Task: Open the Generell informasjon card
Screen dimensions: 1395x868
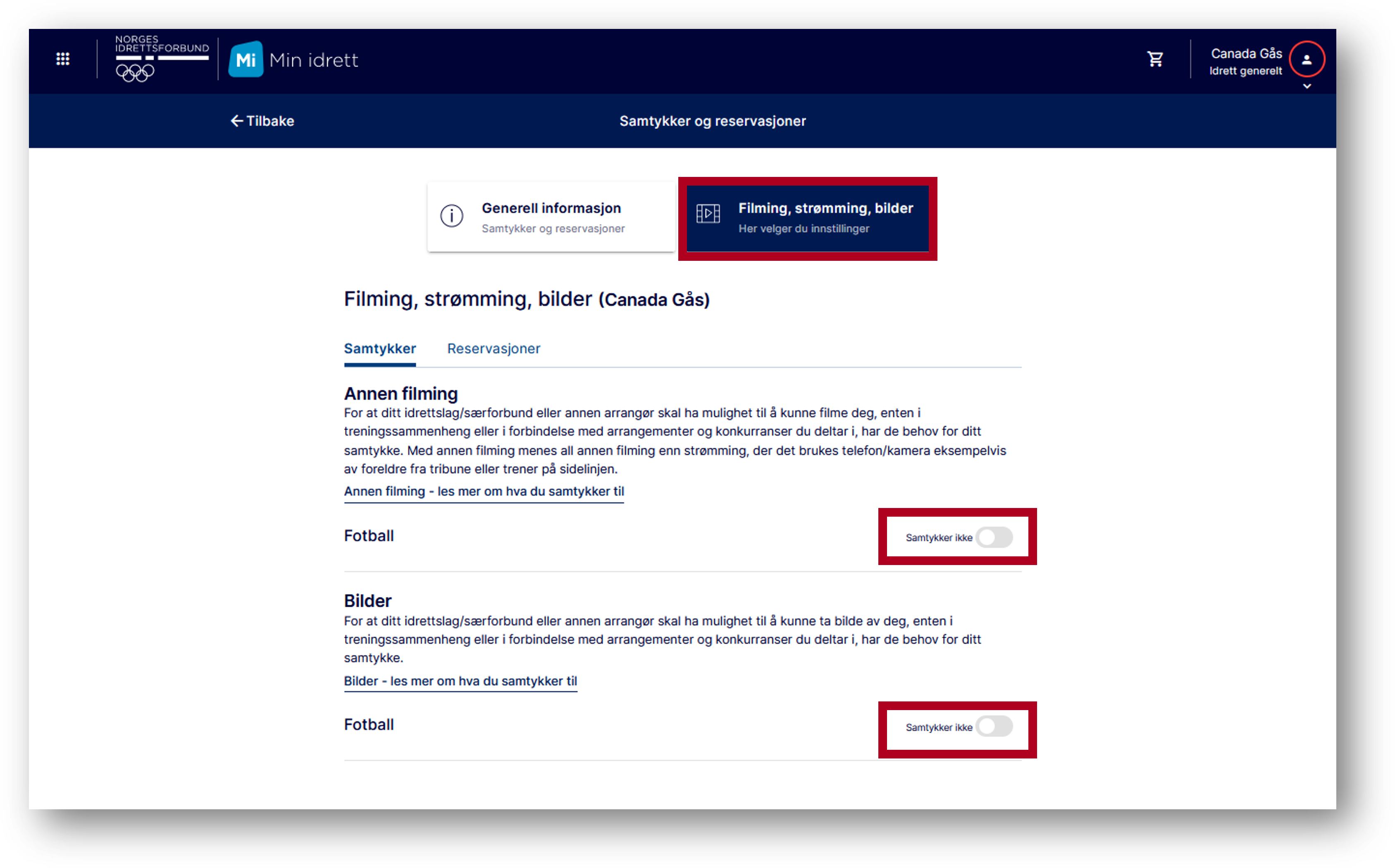Action: (x=551, y=217)
